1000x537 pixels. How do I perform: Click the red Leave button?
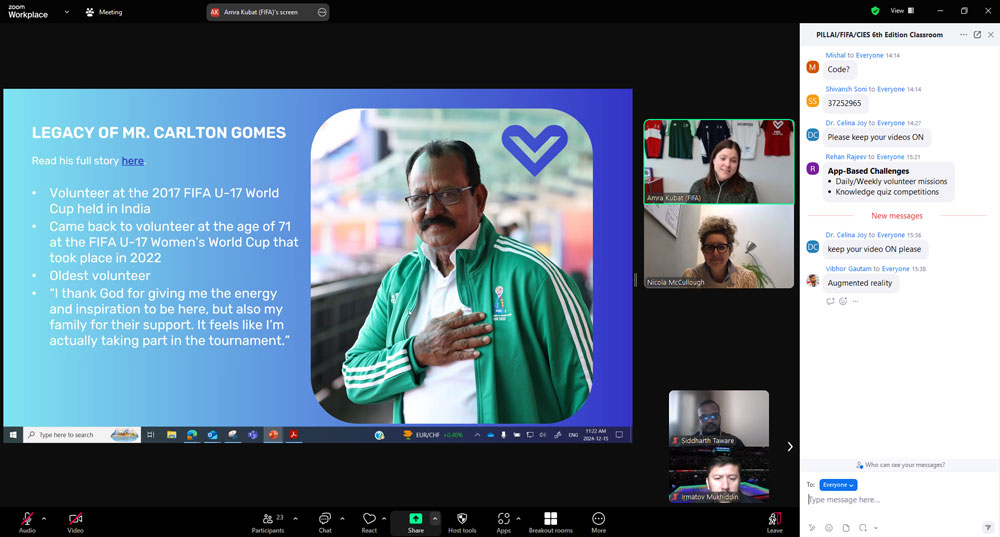774,518
